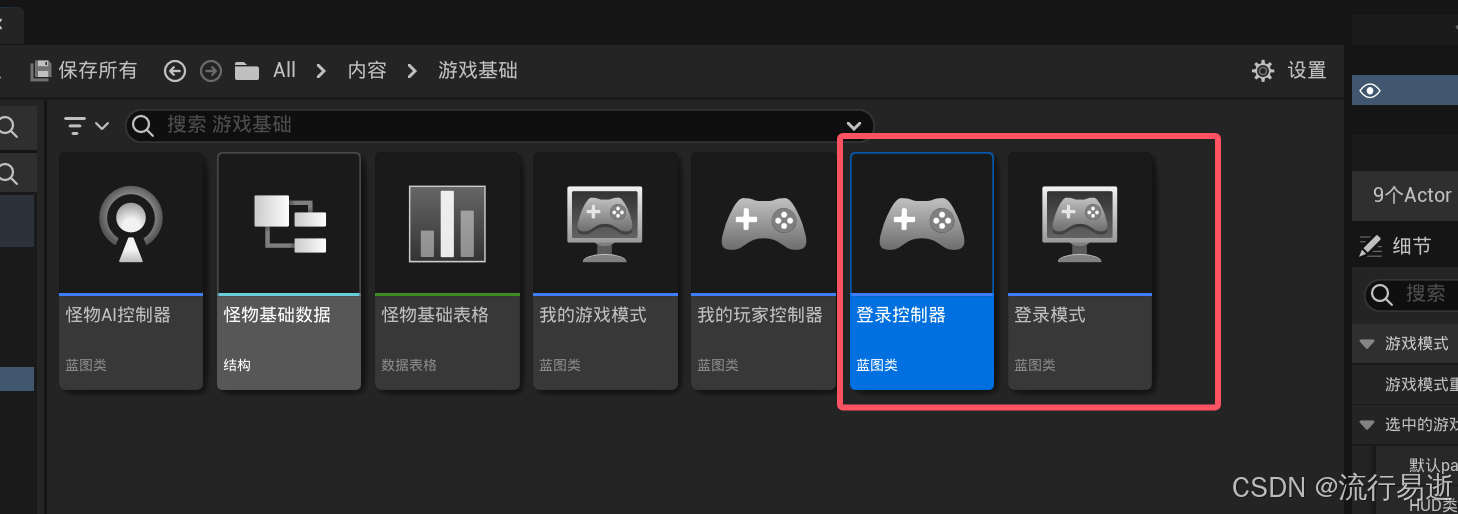
Task: Select the 登录模式 blueprint asset
Action: point(1079,271)
